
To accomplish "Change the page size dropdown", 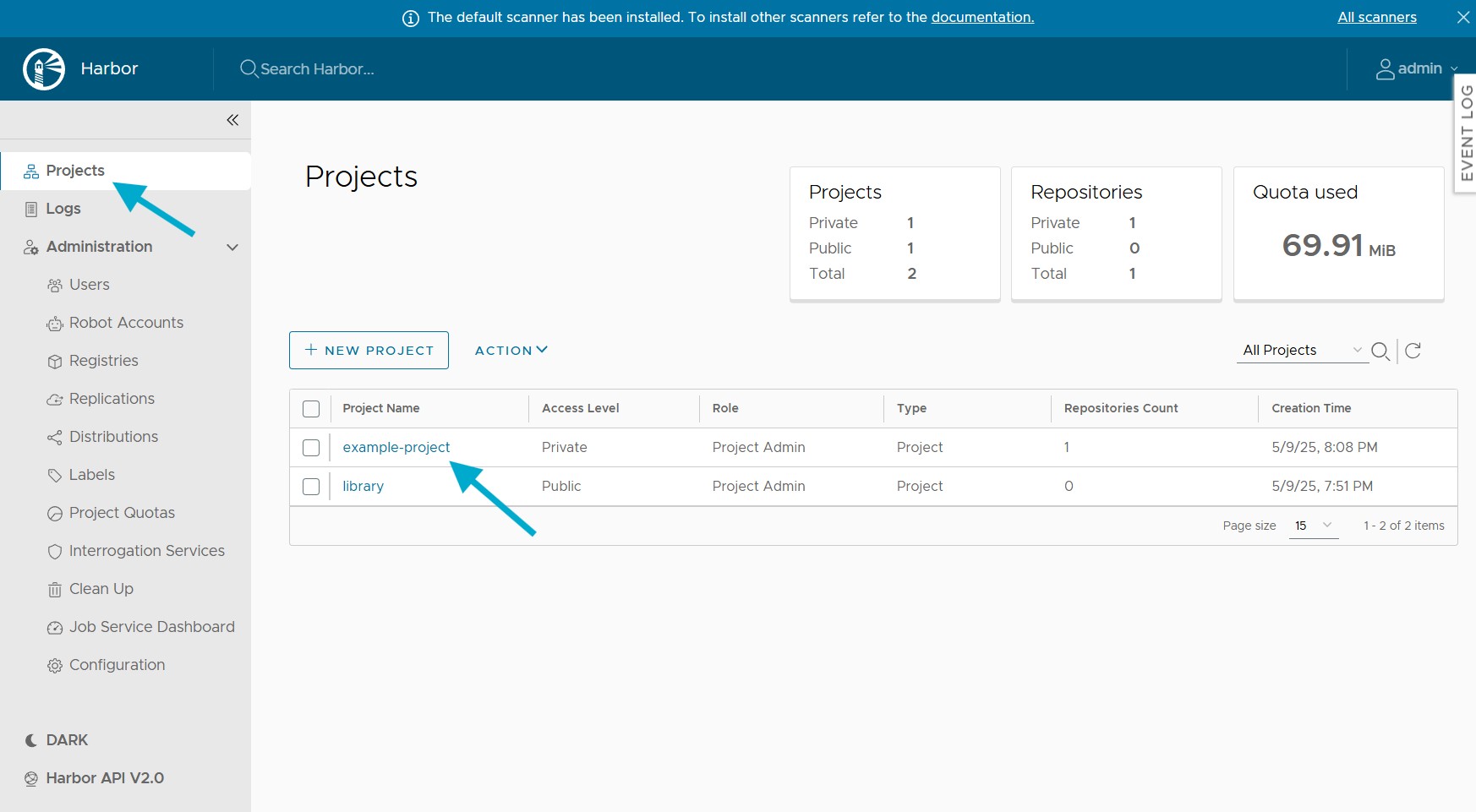I will pyautogui.click(x=1313, y=526).
